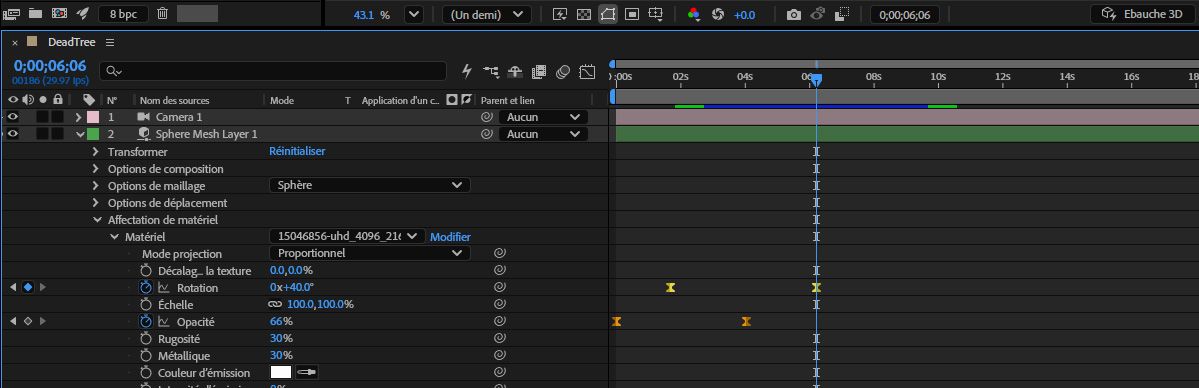This screenshot has height=388, width=1199.
Task: Toggle the Opacité stopwatch
Action: coord(146,321)
